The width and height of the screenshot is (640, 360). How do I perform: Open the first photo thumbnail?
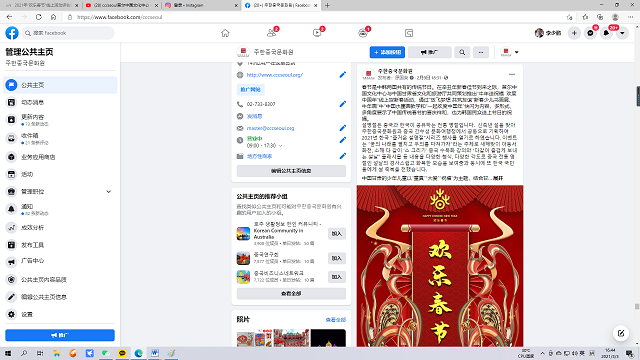[254, 338]
